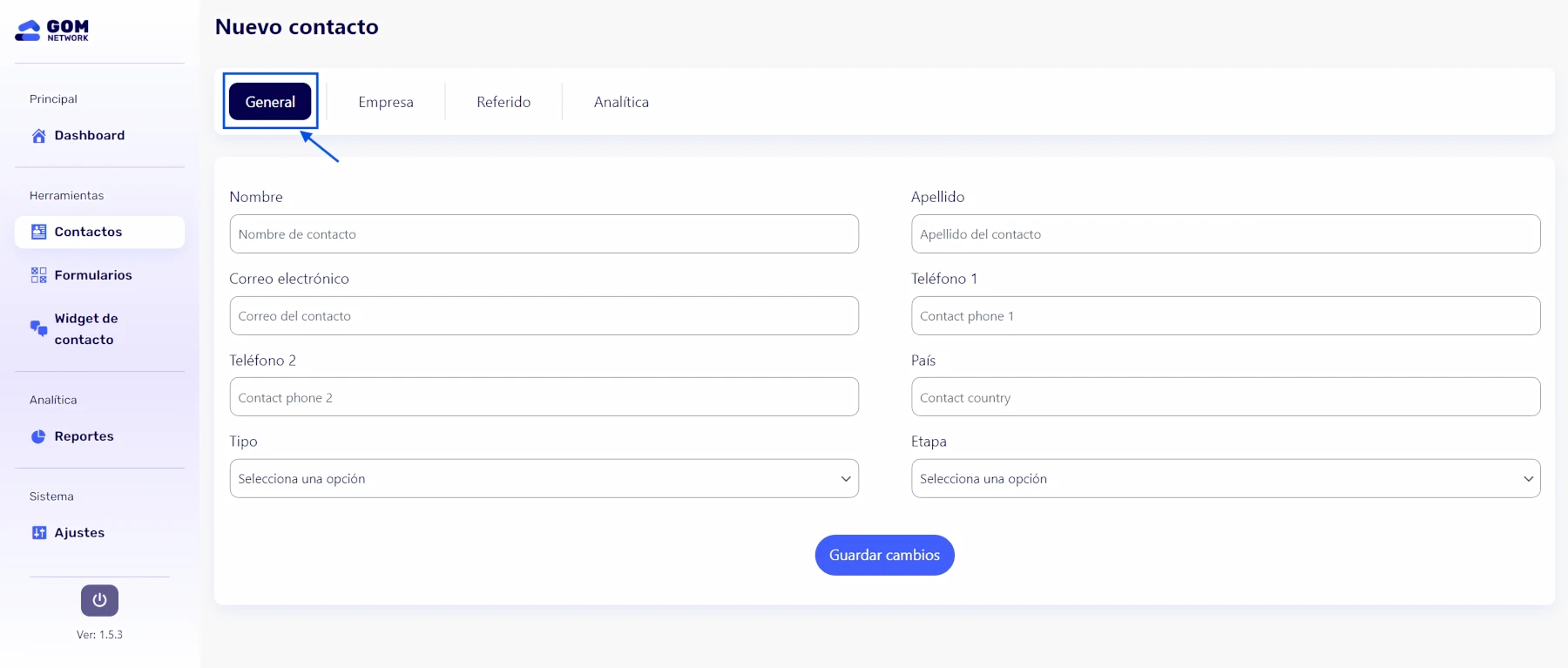Open Ajustes settings page
Viewport: 1568px width, 668px height.
click(x=99, y=533)
